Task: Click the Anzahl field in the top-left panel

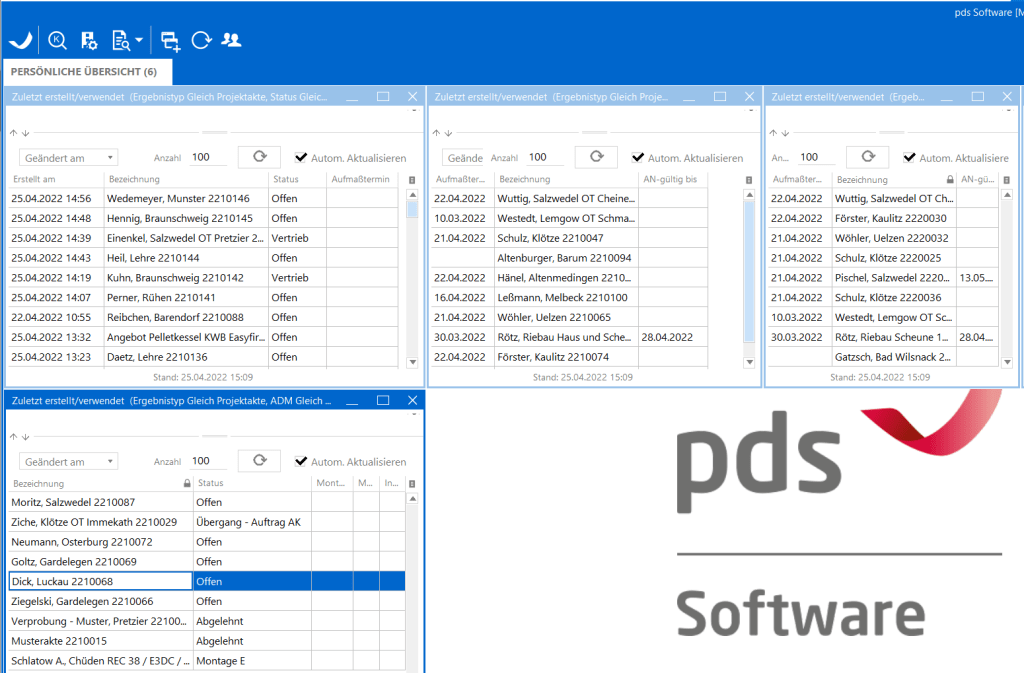Action: (208, 157)
